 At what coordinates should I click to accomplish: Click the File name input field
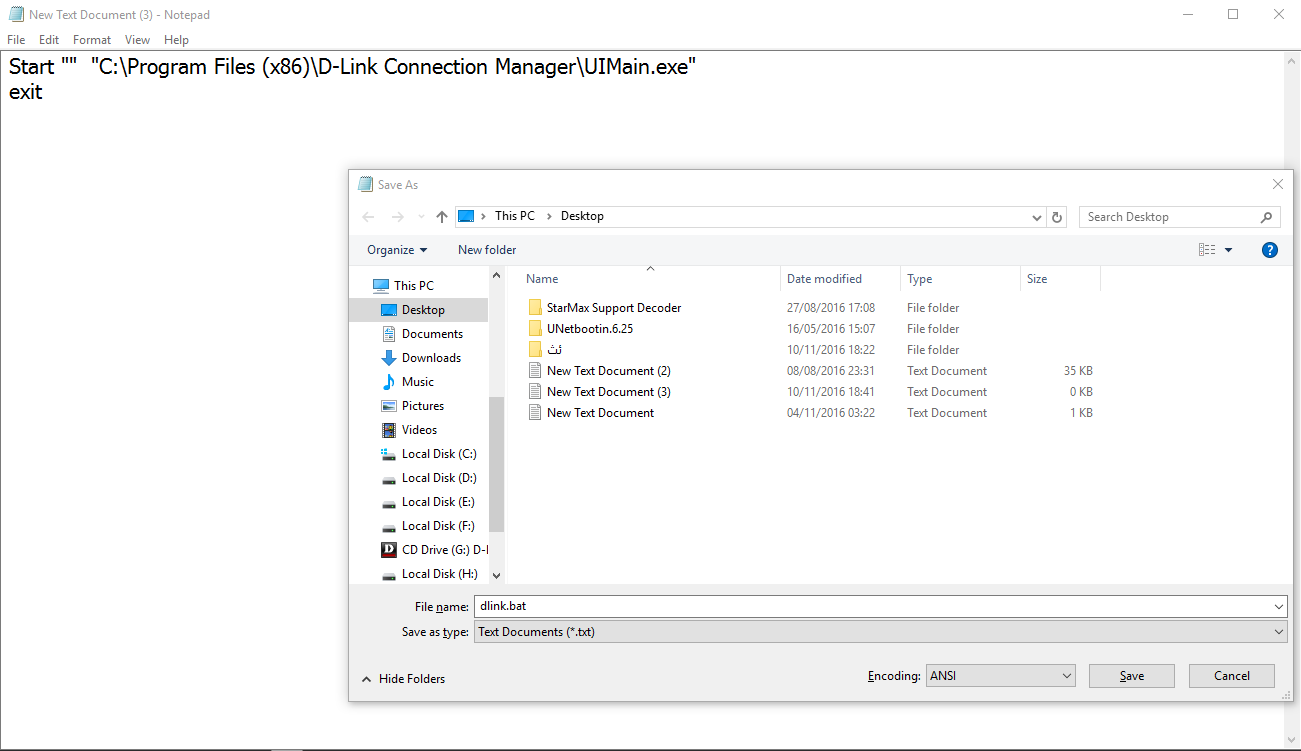pyautogui.click(x=871, y=606)
